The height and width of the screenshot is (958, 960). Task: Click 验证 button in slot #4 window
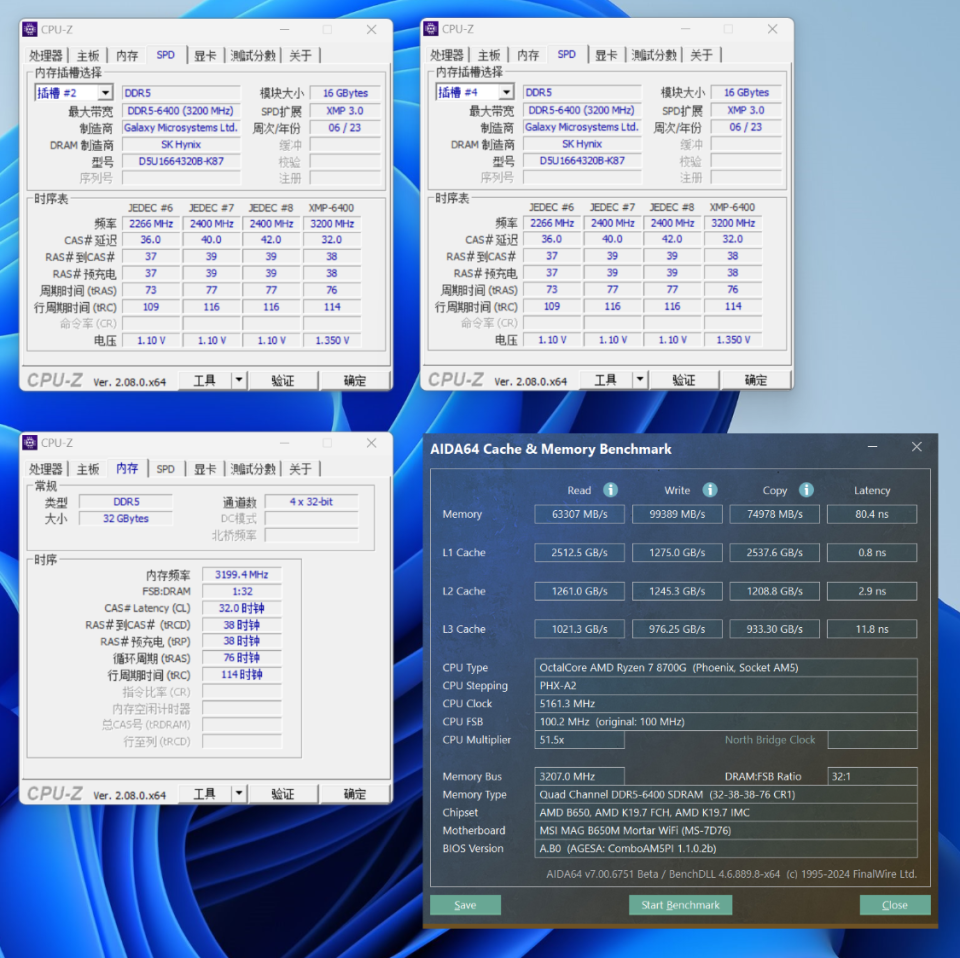[683, 380]
